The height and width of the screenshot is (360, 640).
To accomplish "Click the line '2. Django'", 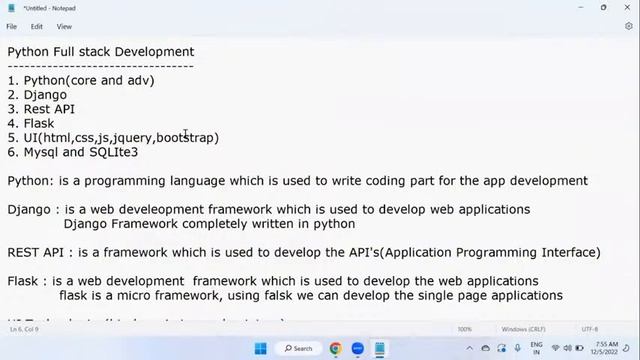I will click(37, 95).
